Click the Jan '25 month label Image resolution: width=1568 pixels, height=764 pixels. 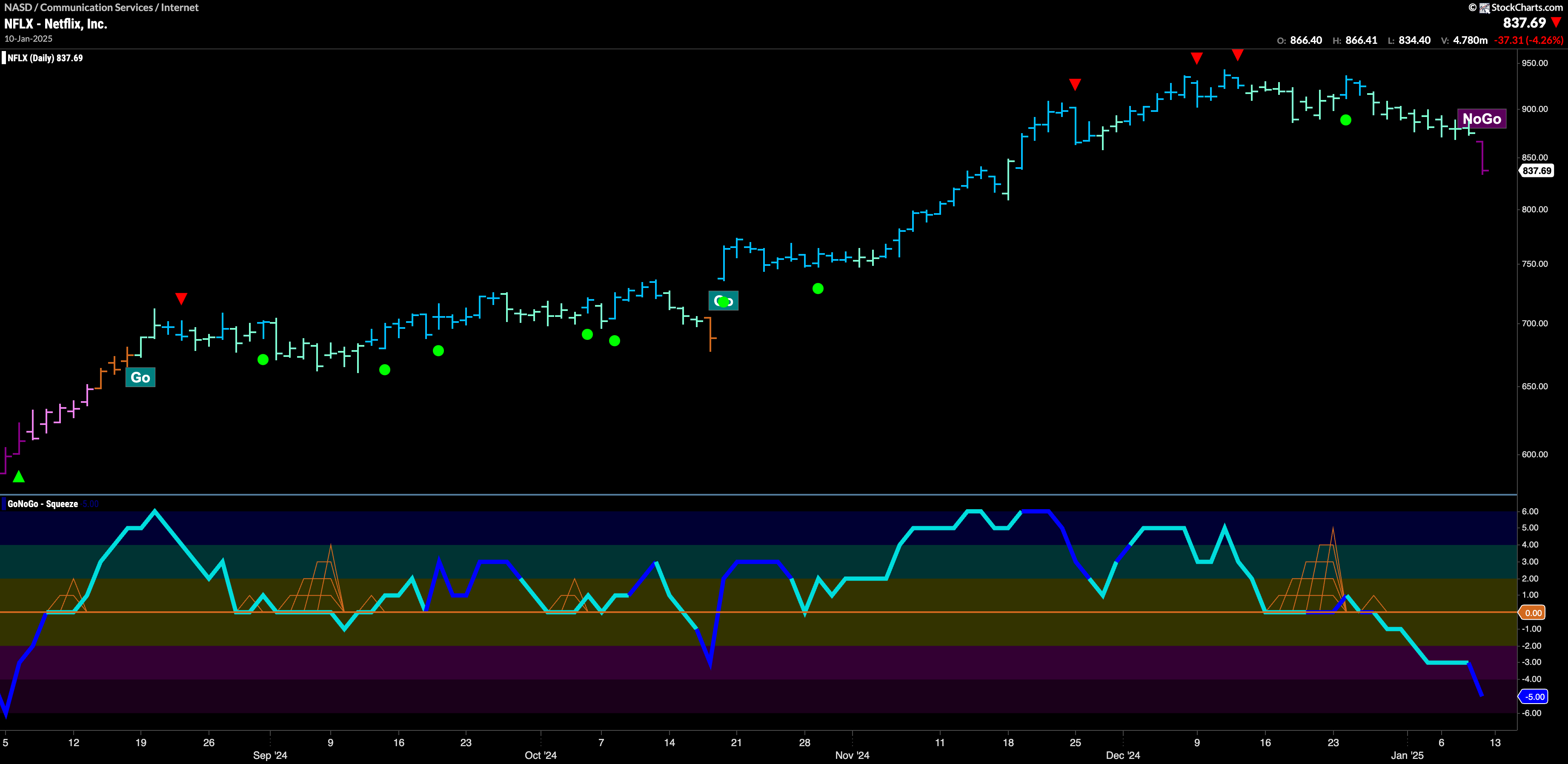[x=1407, y=755]
